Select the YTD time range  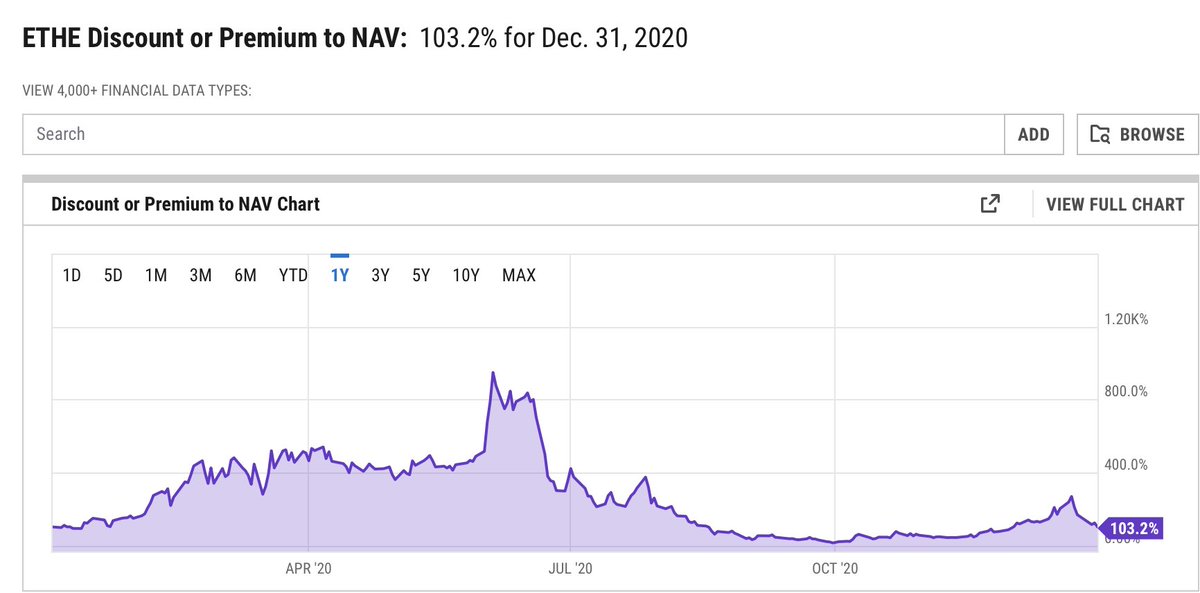pos(292,274)
